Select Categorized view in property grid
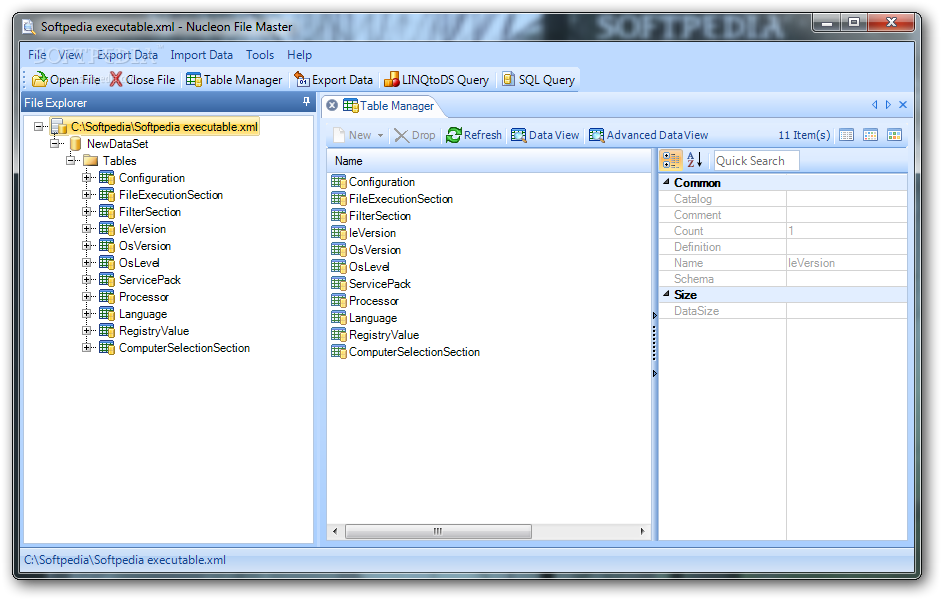 [x=671, y=160]
